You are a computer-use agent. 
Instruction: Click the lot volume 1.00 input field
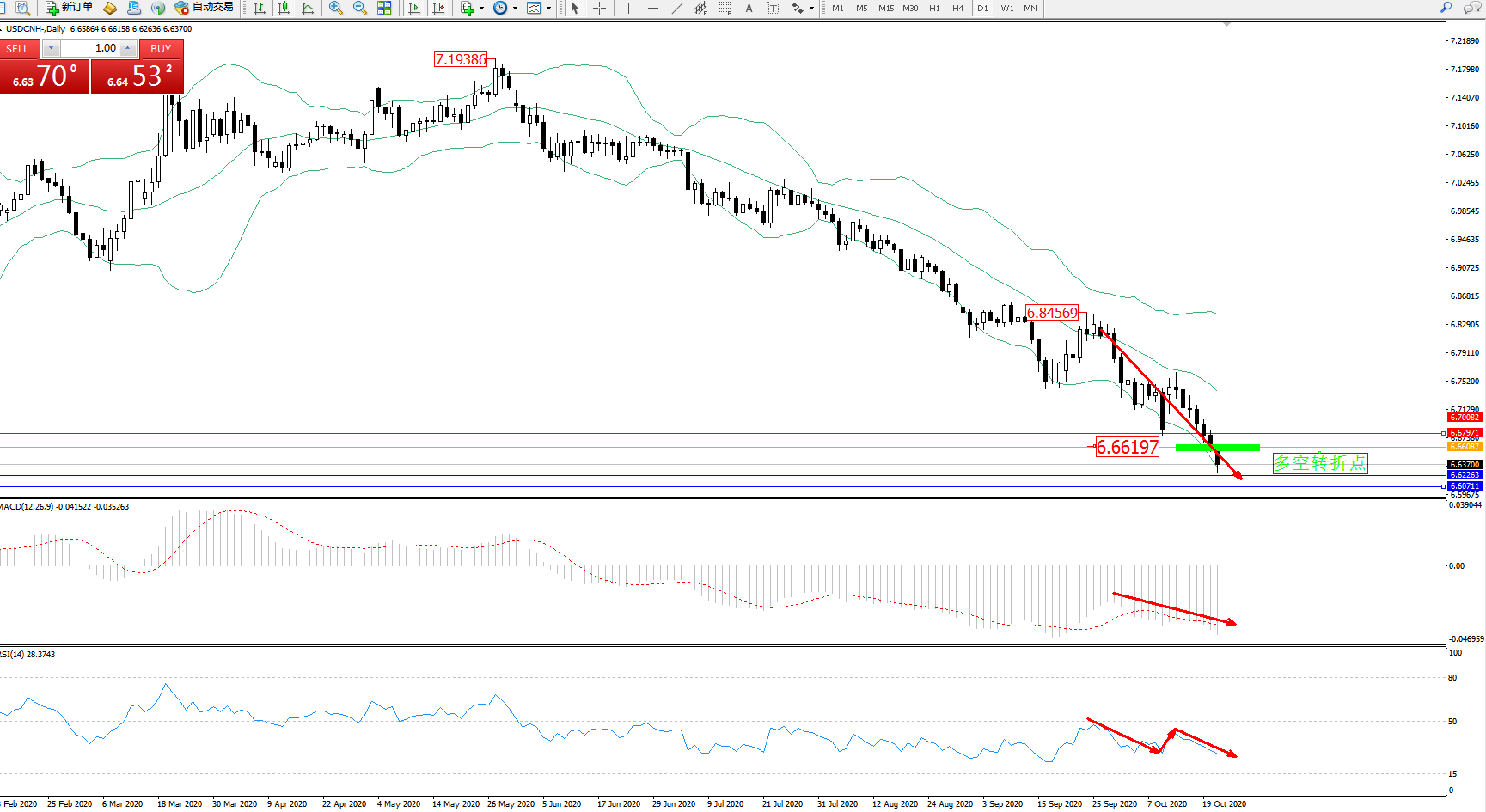click(90, 48)
